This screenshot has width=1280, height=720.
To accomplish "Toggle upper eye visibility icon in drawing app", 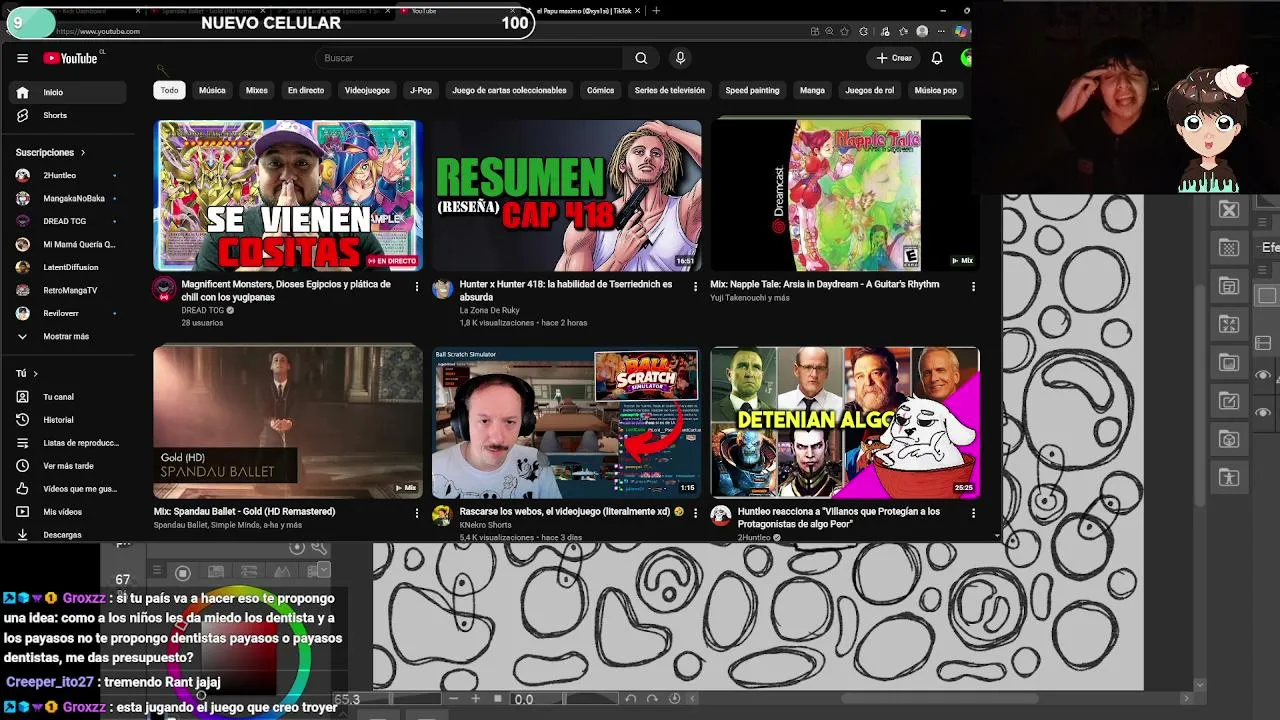I will coord(1263,375).
